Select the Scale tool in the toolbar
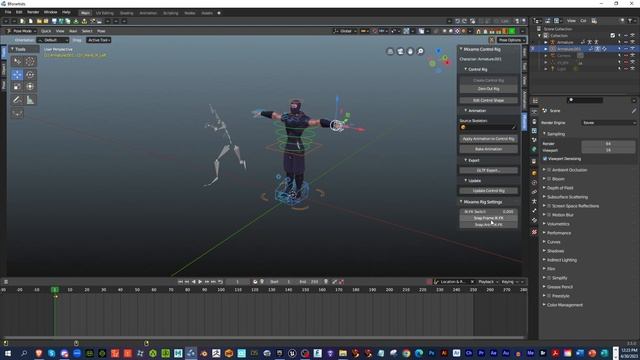 coord(17,87)
